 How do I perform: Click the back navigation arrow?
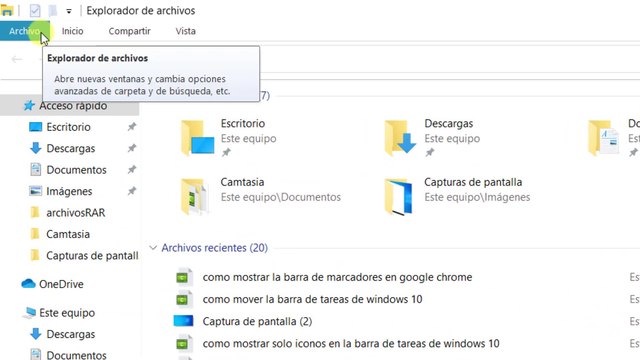pos(17,60)
